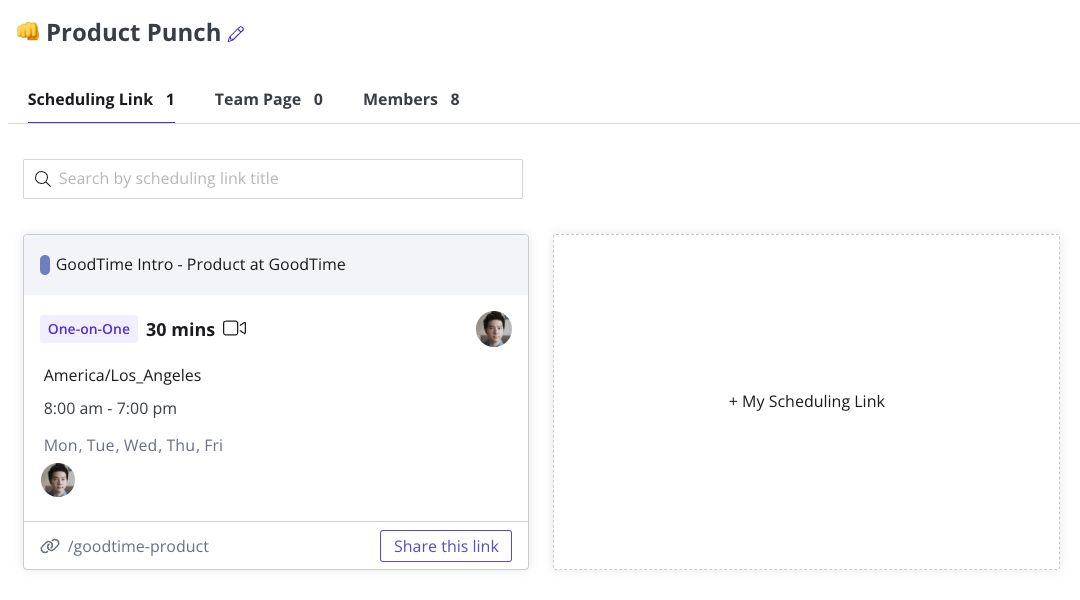Screen dimensions: 1080x600
Task: Click the 8:00 am - 7:00 pm hours
Action: click(110, 408)
